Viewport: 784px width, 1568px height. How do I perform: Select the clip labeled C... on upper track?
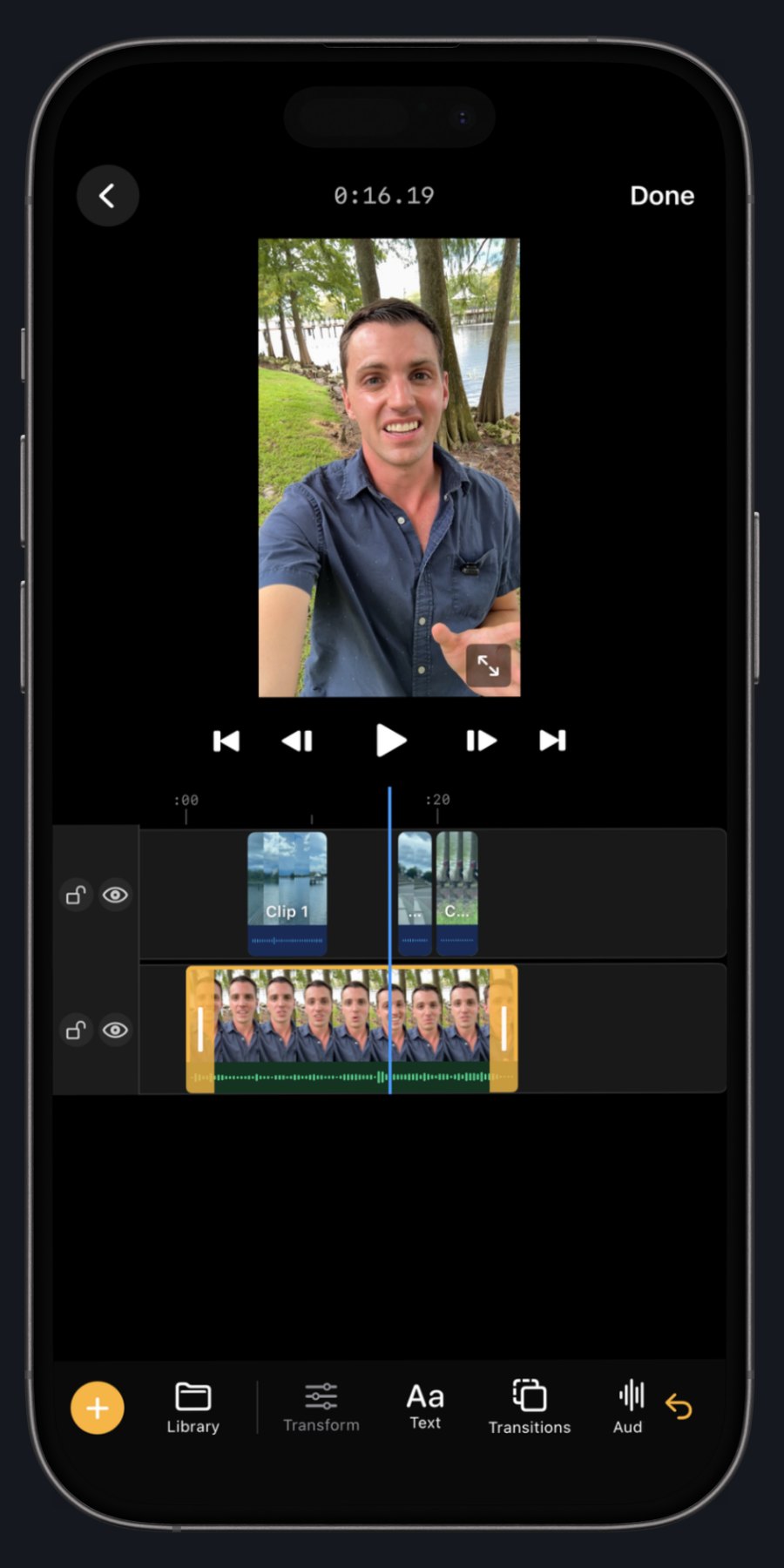tap(456, 894)
